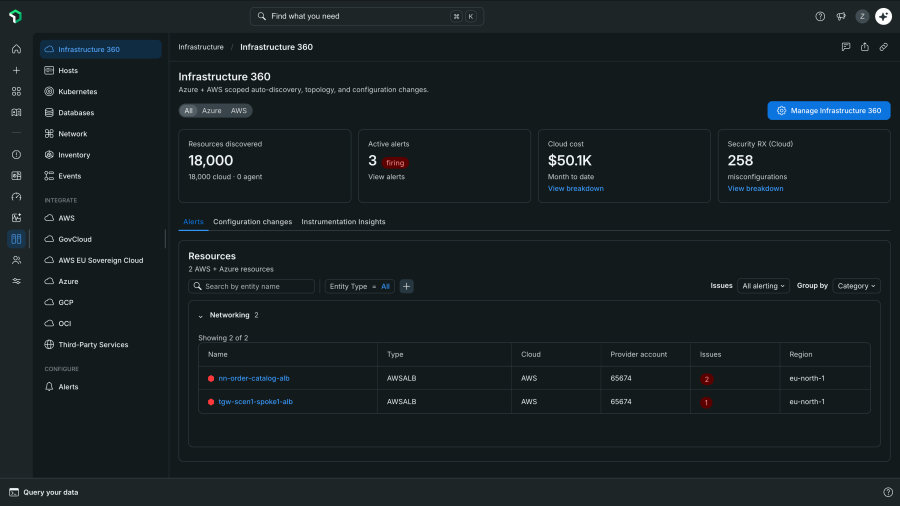Switch to Configuration changes tab
Viewport: 900px width, 506px height.
click(x=253, y=221)
